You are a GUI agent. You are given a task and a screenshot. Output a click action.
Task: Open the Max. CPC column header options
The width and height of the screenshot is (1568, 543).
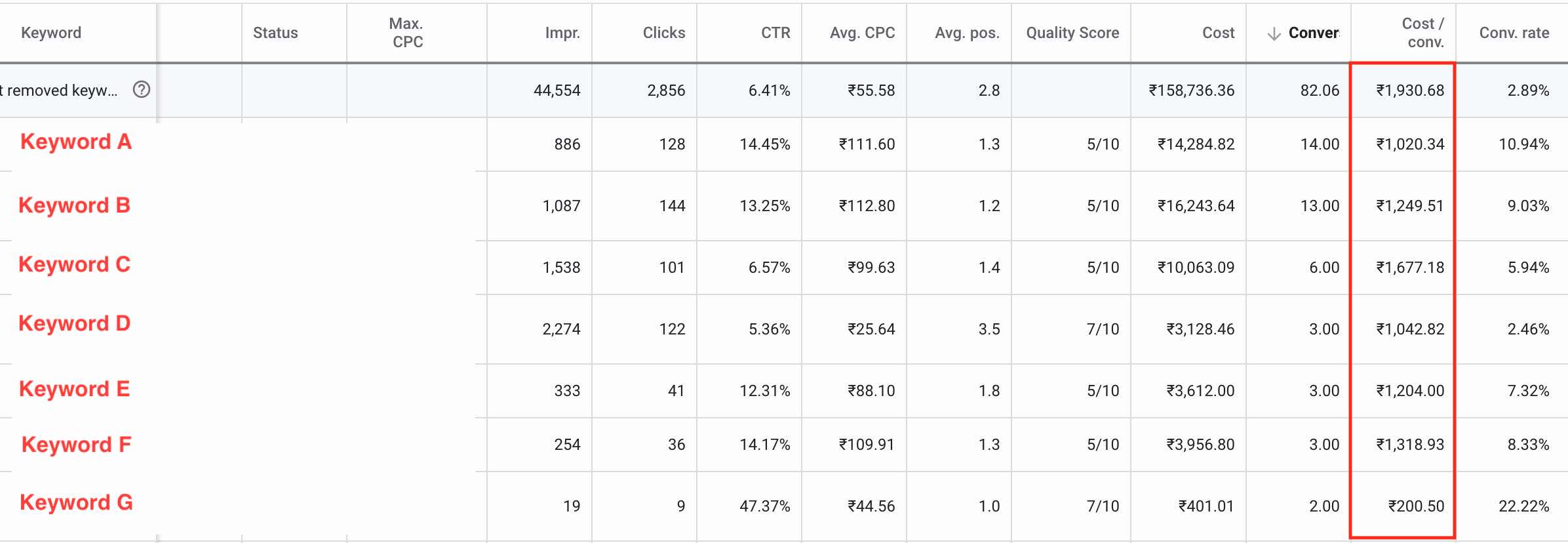408,32
